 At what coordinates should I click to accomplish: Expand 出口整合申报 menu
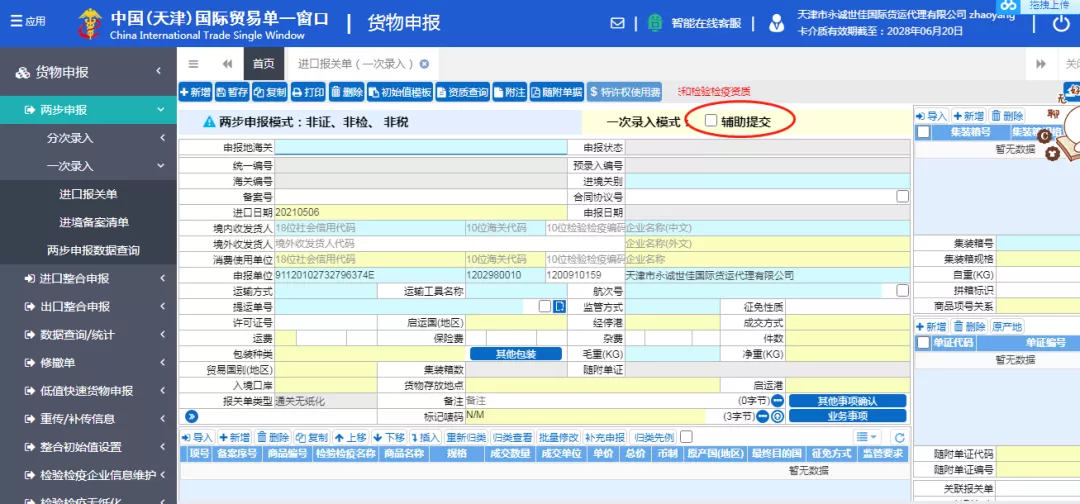[162, 306]
